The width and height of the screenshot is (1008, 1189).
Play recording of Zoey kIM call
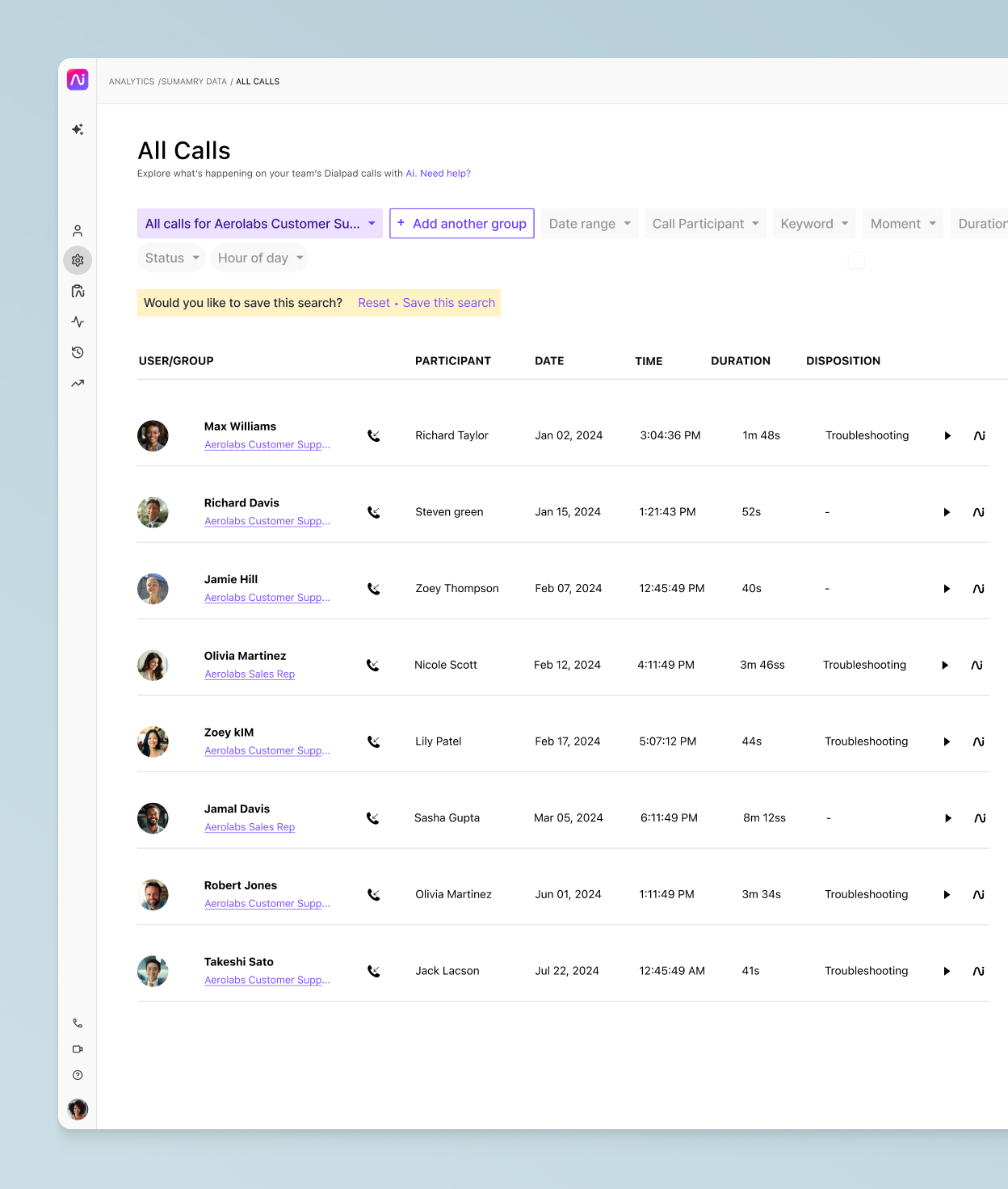947,742
